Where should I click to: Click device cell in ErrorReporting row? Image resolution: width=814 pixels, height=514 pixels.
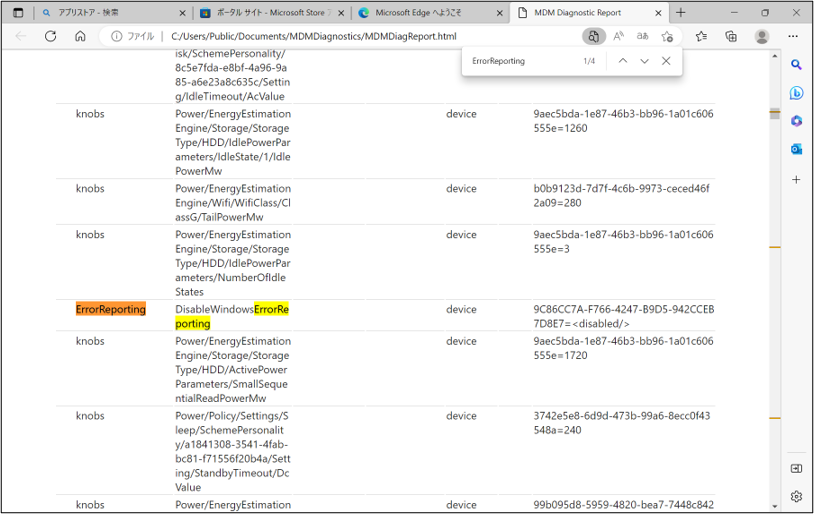click(461, 309)
